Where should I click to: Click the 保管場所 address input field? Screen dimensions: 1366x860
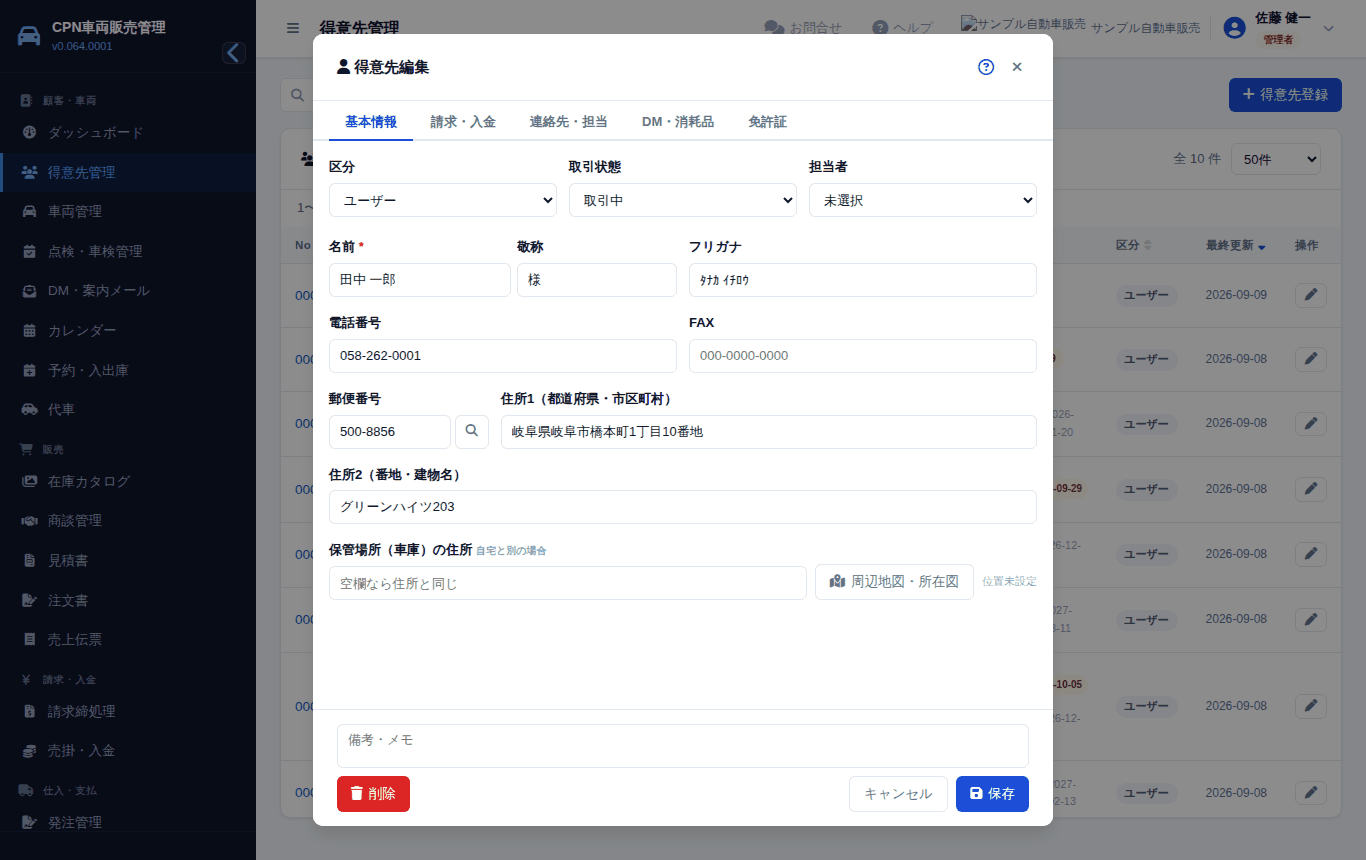568,583
